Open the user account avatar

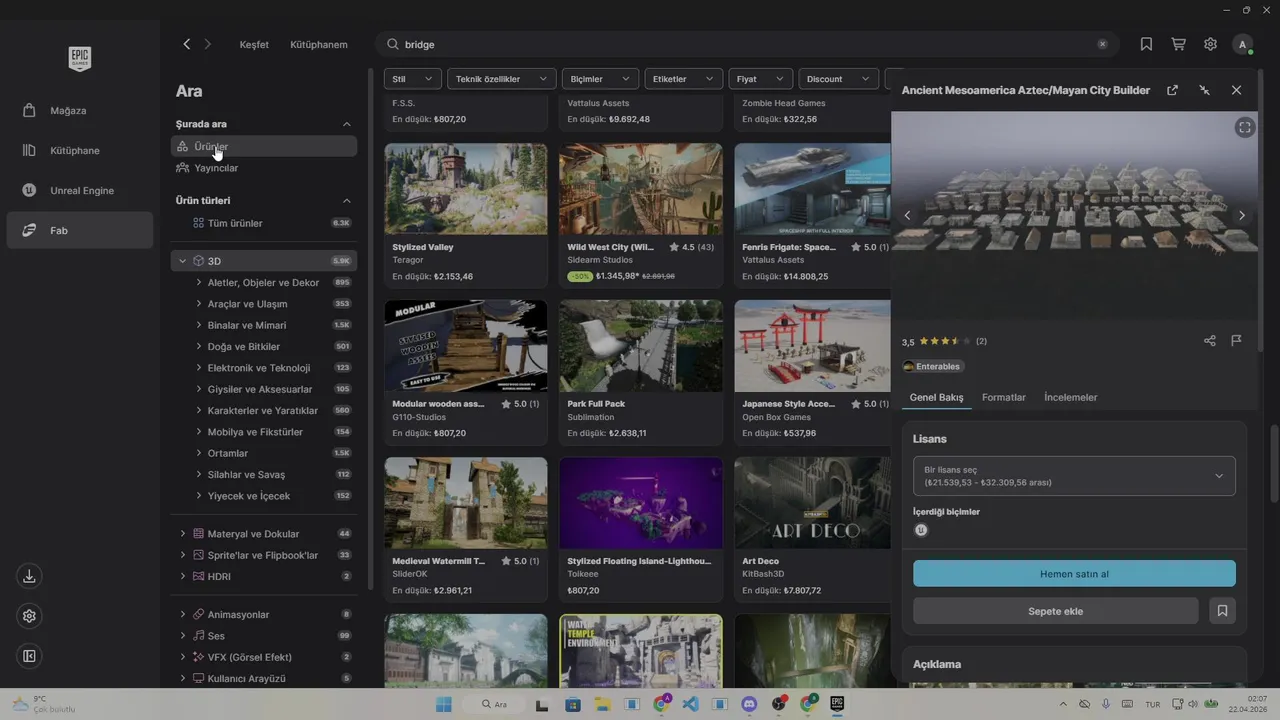1243,44
